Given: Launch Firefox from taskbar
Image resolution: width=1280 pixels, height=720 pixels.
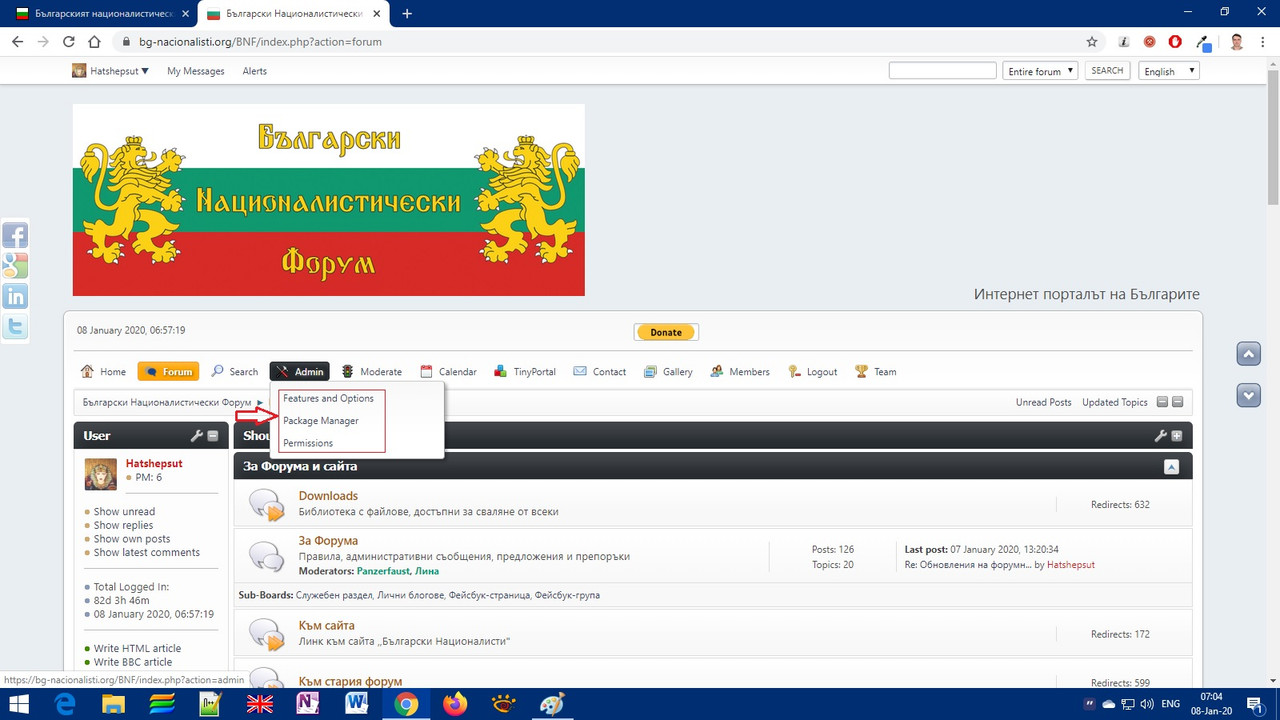Looking at the screenshot, I should (x=455, y=704).
